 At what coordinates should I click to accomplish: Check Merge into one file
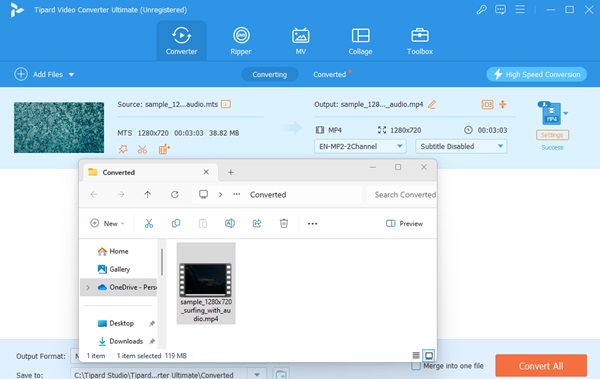point(416,366)
